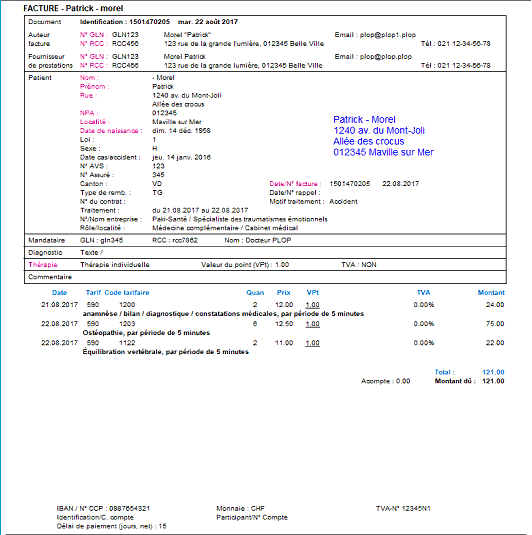Click the 'Montant' column header
532x535 pixels.
point(491,293)
